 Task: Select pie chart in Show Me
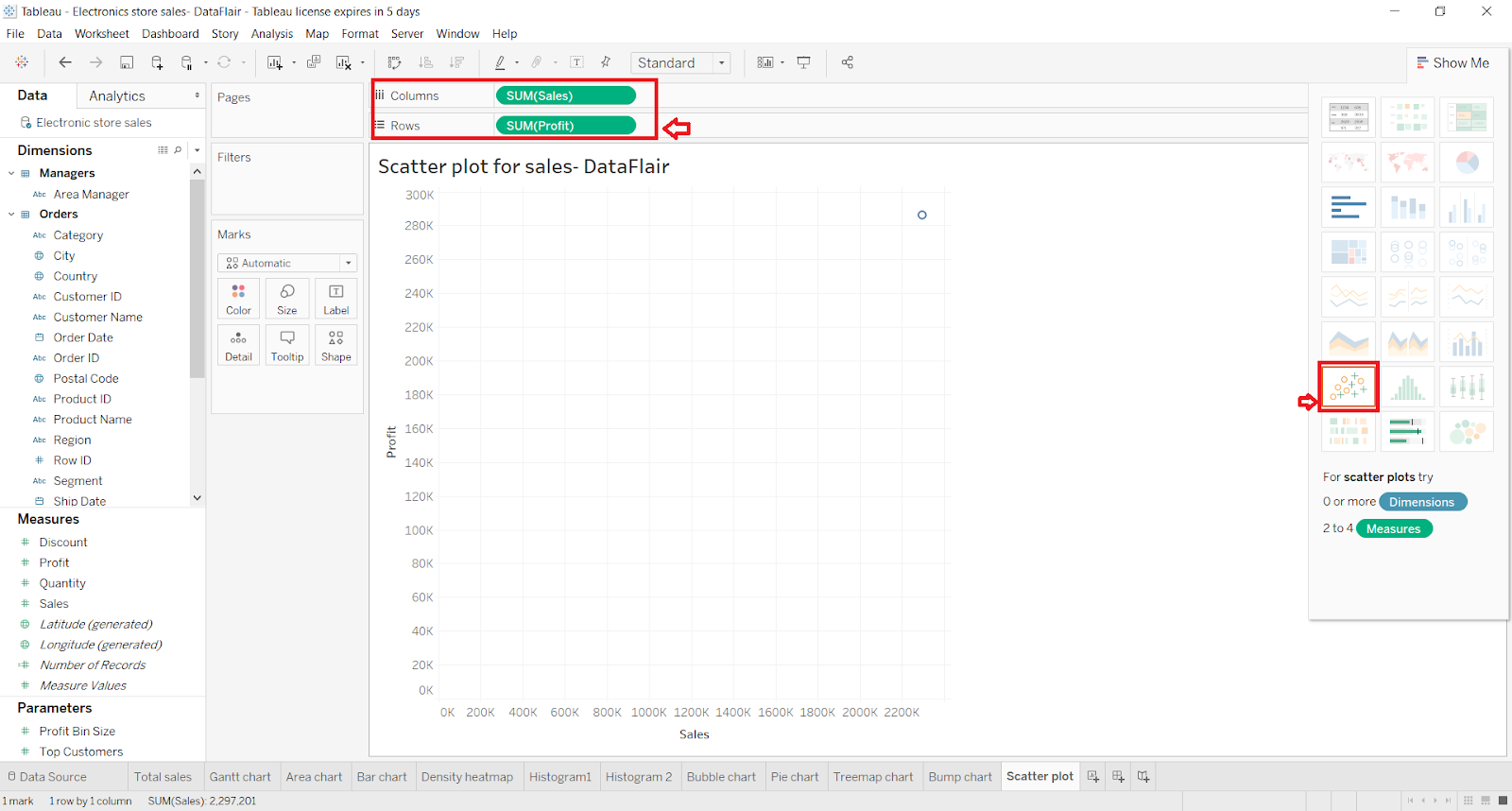click(x=1467, y=163)
